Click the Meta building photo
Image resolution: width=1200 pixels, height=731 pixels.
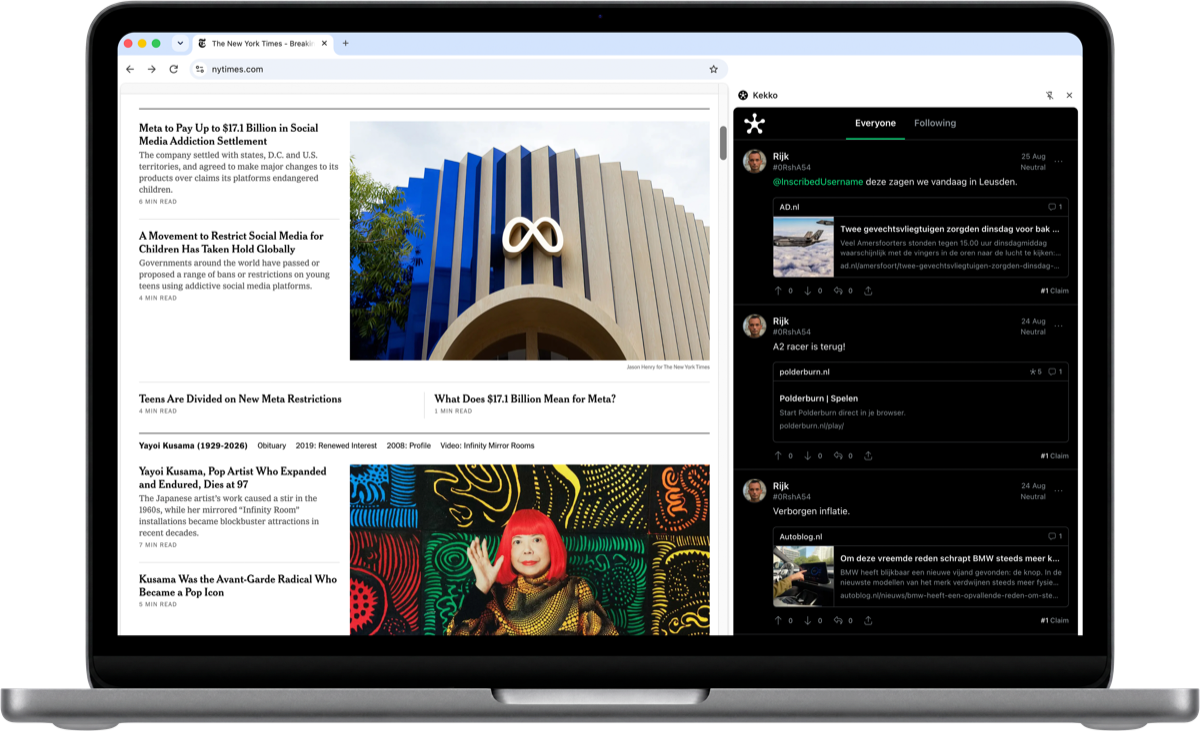tap(530, 241)
